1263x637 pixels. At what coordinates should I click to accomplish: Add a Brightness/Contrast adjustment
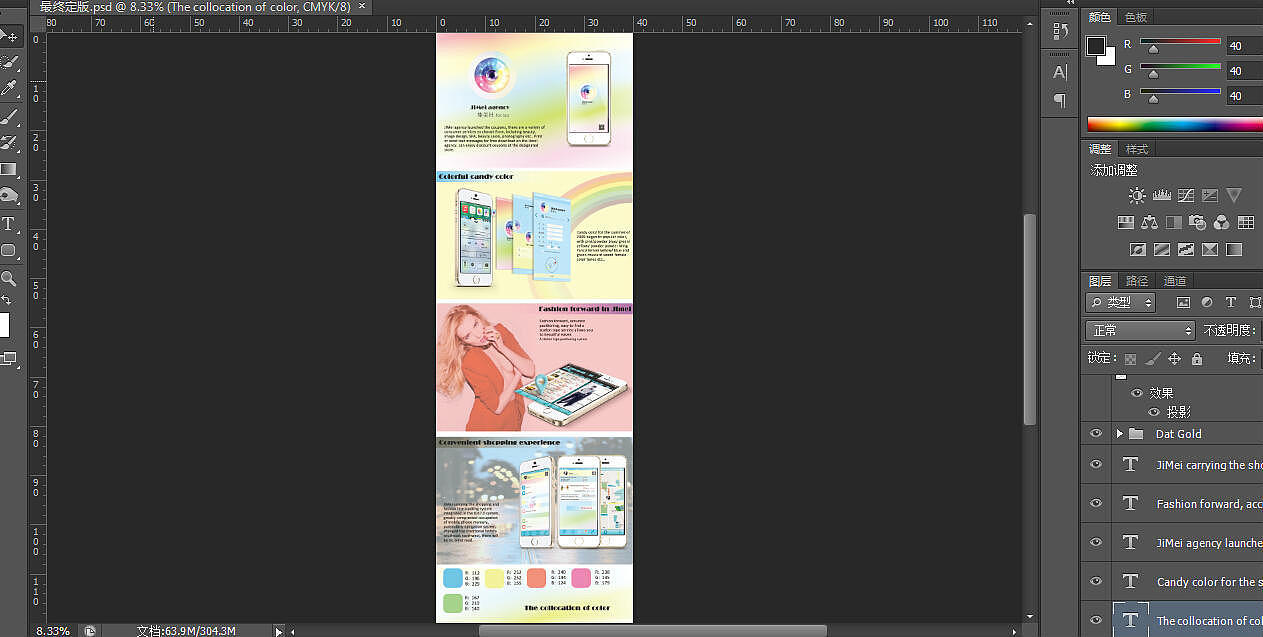coord(1137,196)
